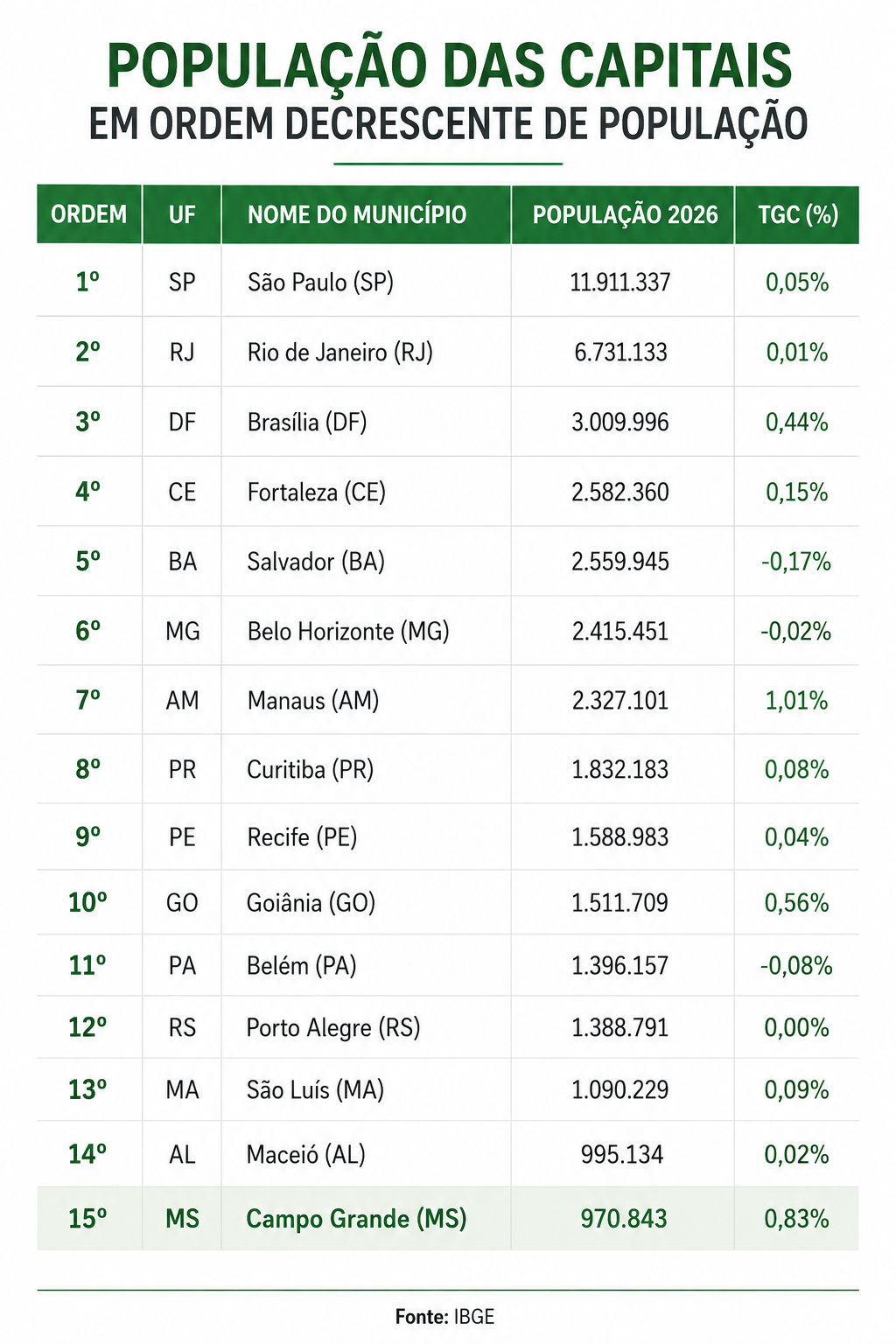Click Porto Alegre growth rate 0,00%
Image resolution: width=896 pixels, height=1344 pixels.
click(x=797, y=1028)
